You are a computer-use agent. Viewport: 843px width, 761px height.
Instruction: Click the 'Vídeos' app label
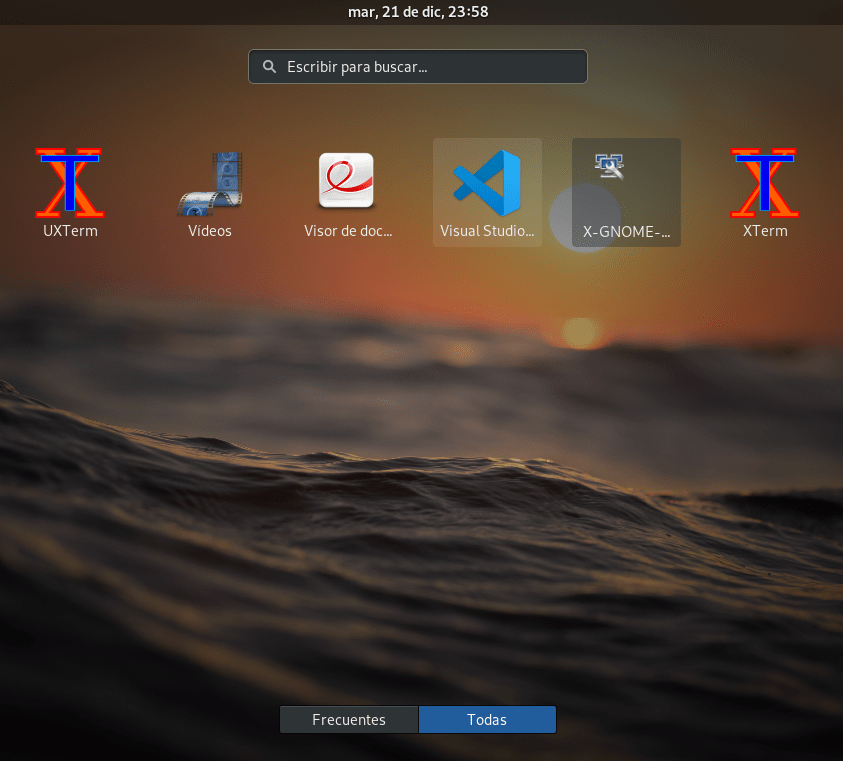click(210, 231)
